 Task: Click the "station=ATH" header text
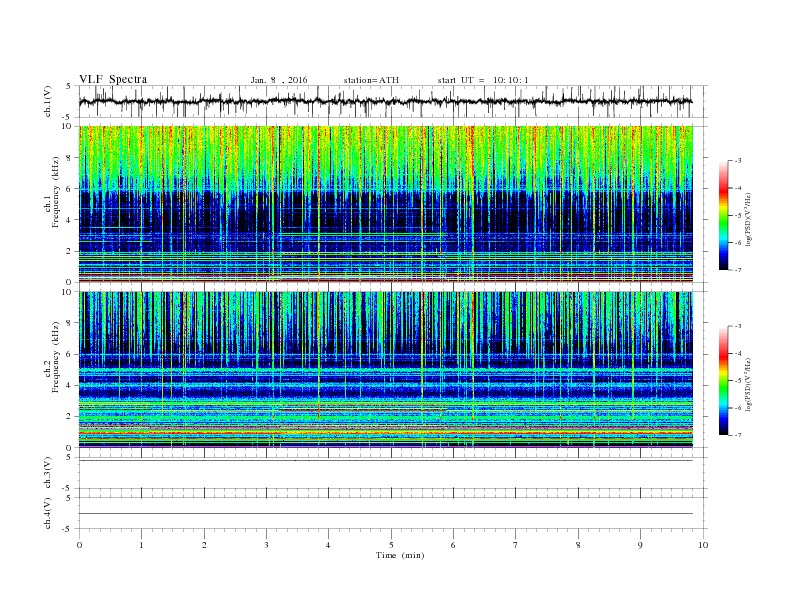(371, 80)
